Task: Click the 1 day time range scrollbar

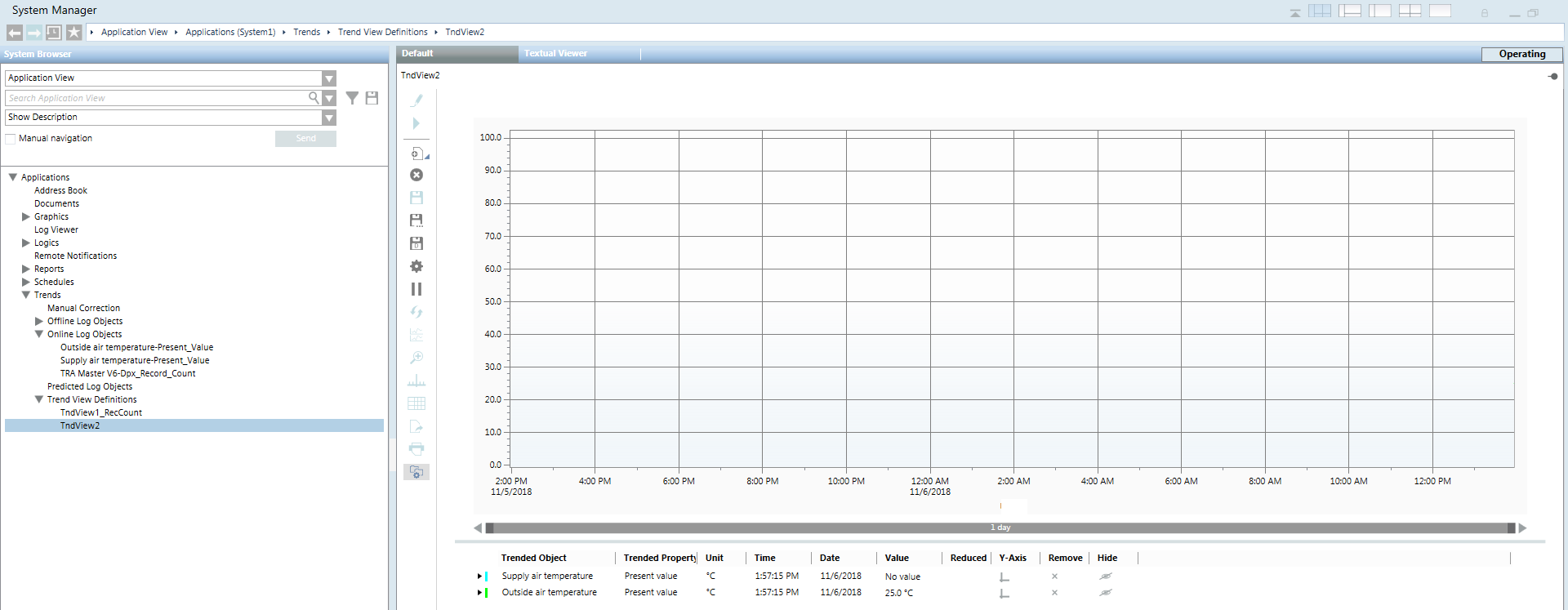Action: 1000,528
